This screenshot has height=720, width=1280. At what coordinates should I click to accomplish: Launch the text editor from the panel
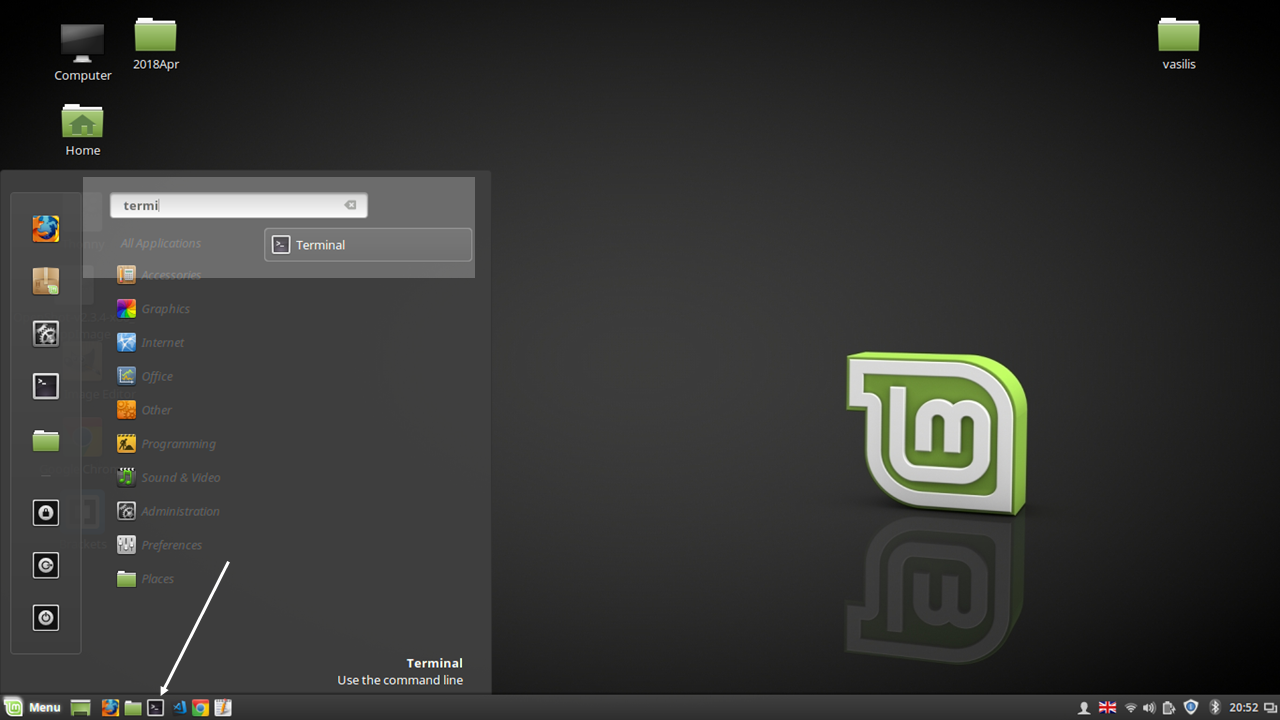pyautogui.click(x=223, y=707)
